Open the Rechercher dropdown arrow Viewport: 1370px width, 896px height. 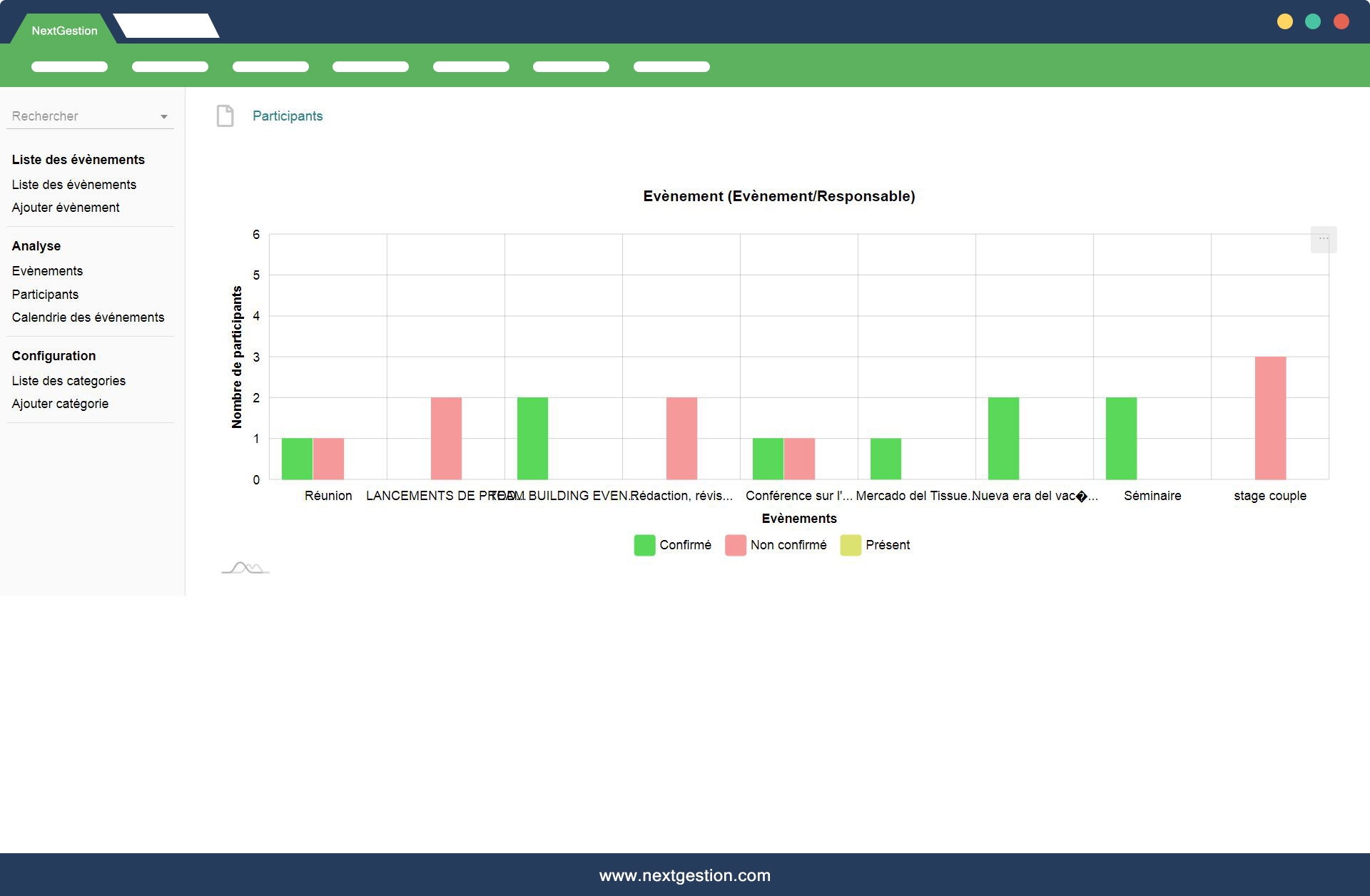[x=164, y=116]
